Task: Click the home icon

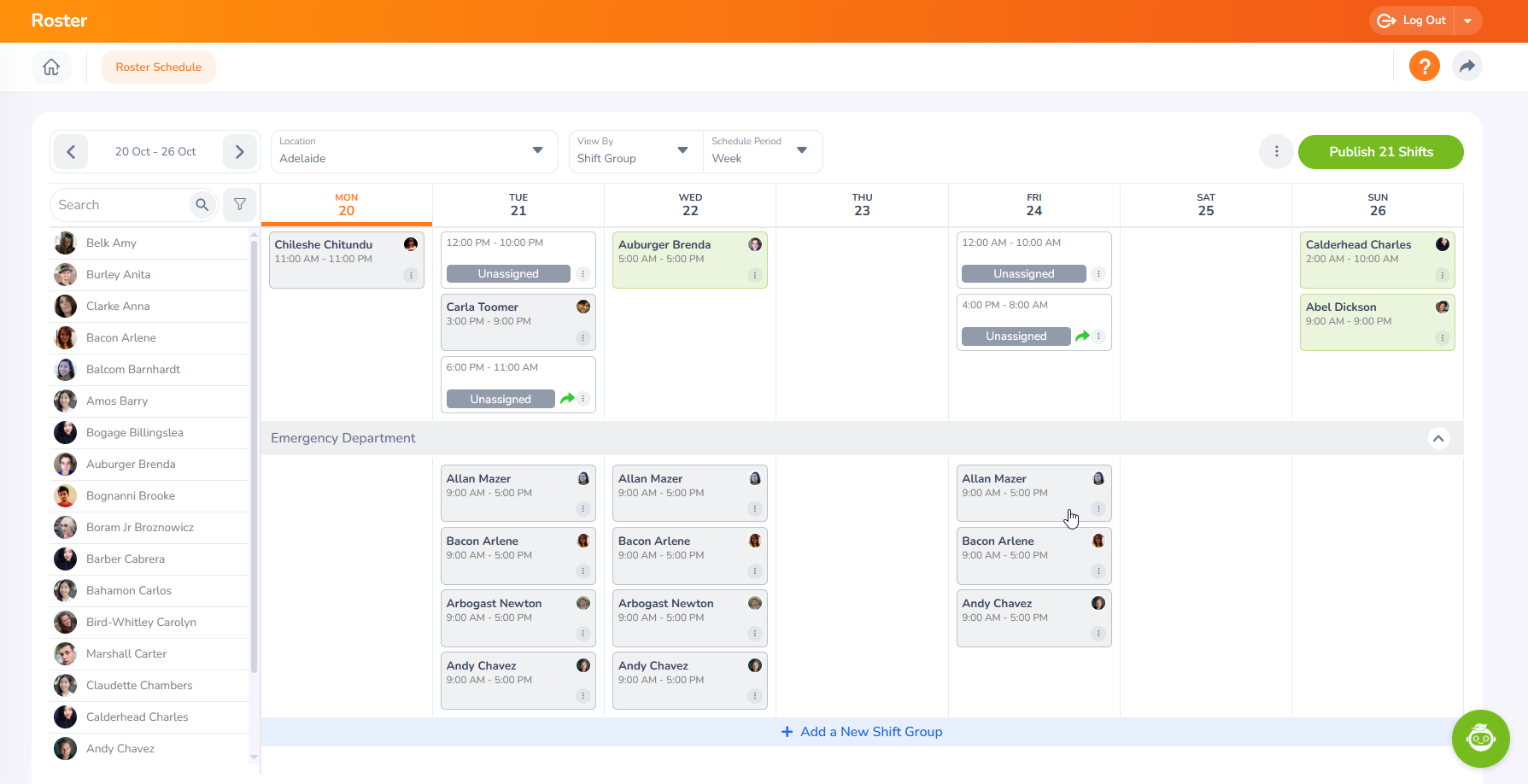Action: tap(51, 67)
